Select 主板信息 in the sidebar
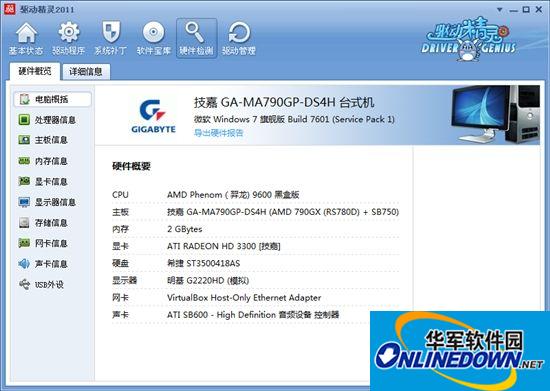 click(x=43, y=140)
